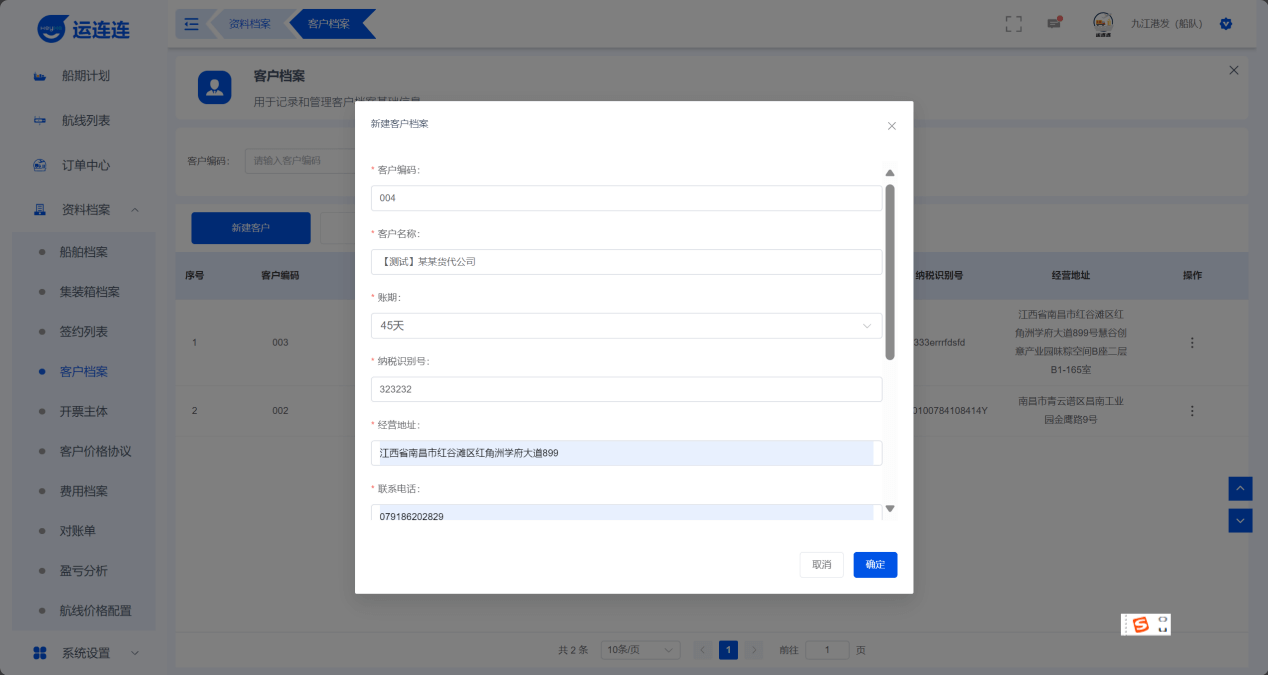
Task: Click the fullscreen toggle icon in header
Action: (1013, 24)
